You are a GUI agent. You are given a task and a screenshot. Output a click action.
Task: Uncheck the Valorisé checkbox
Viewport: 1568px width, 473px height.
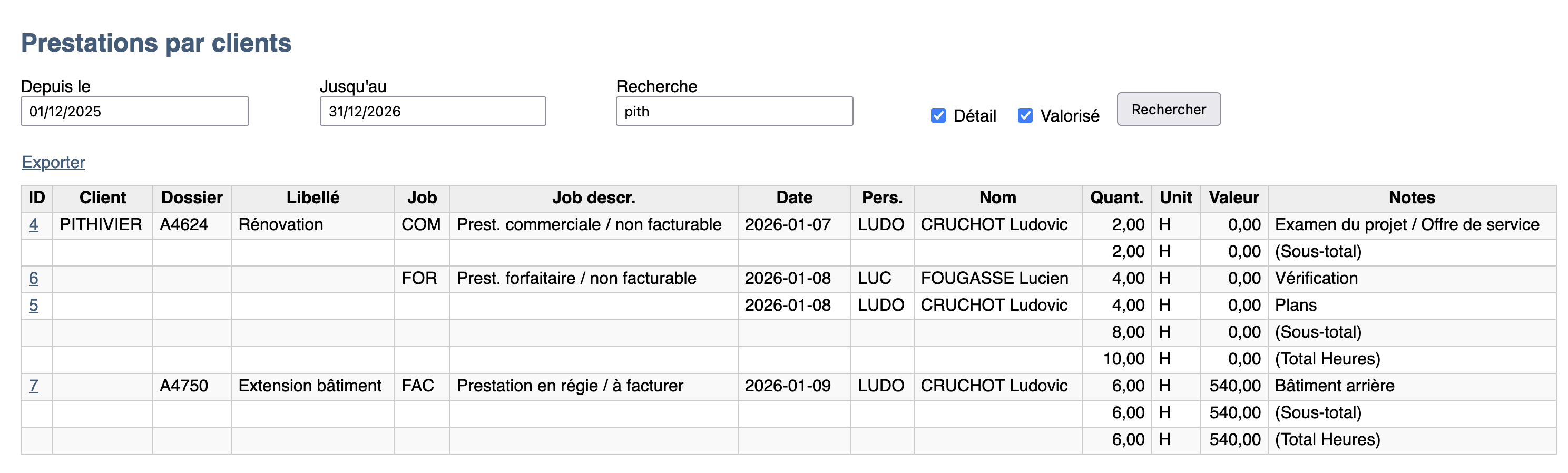[1025, 116]
